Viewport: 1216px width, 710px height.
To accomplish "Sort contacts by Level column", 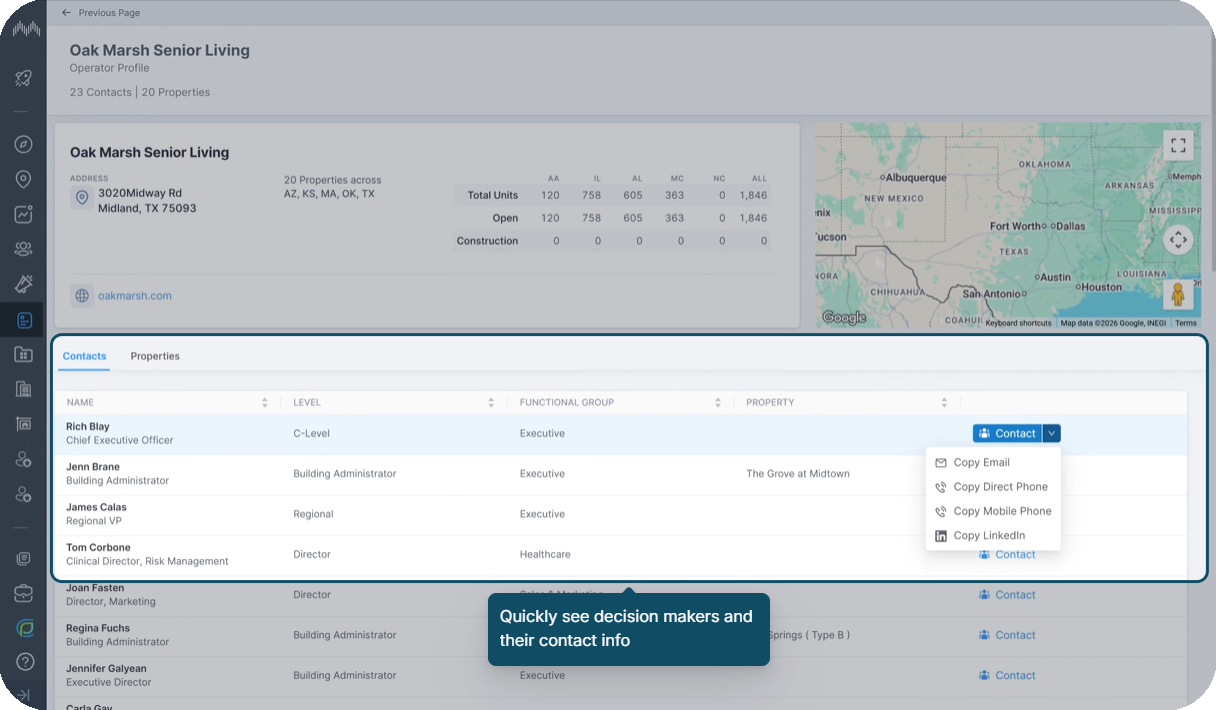I will click(491, 402).
